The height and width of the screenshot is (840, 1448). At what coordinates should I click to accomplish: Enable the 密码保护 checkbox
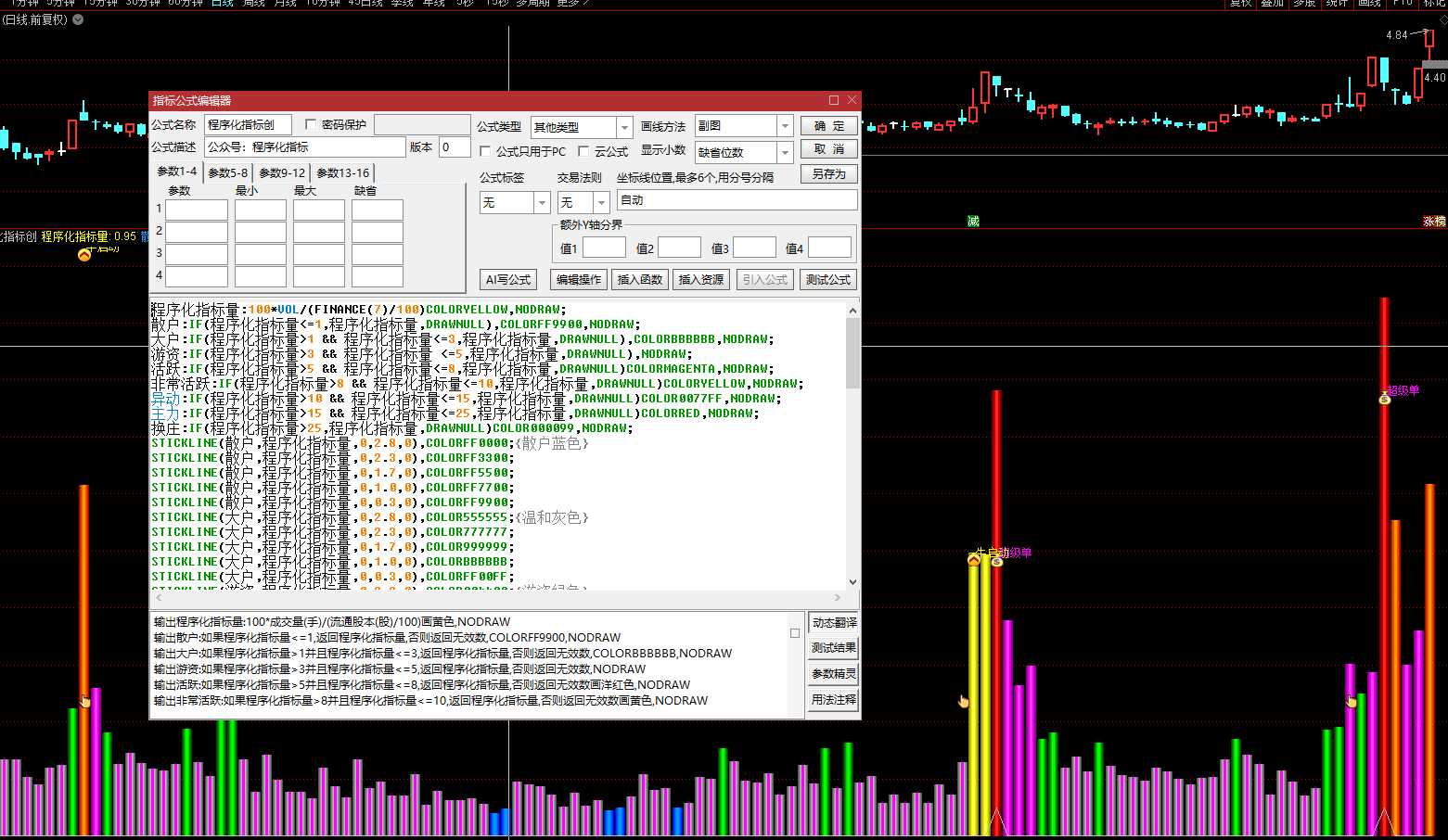tap(311, 124)
